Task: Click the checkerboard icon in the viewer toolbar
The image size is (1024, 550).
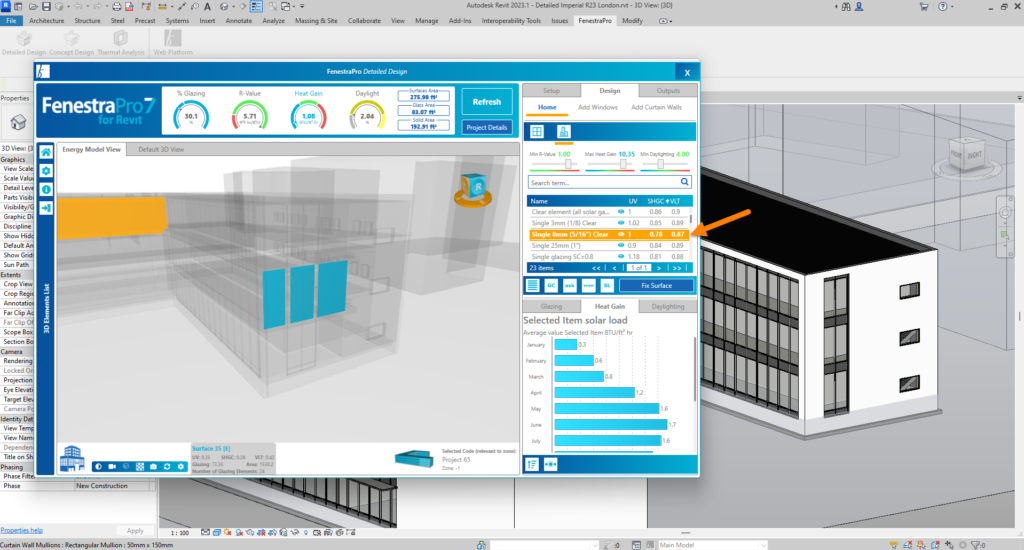Action: [140, 466]
